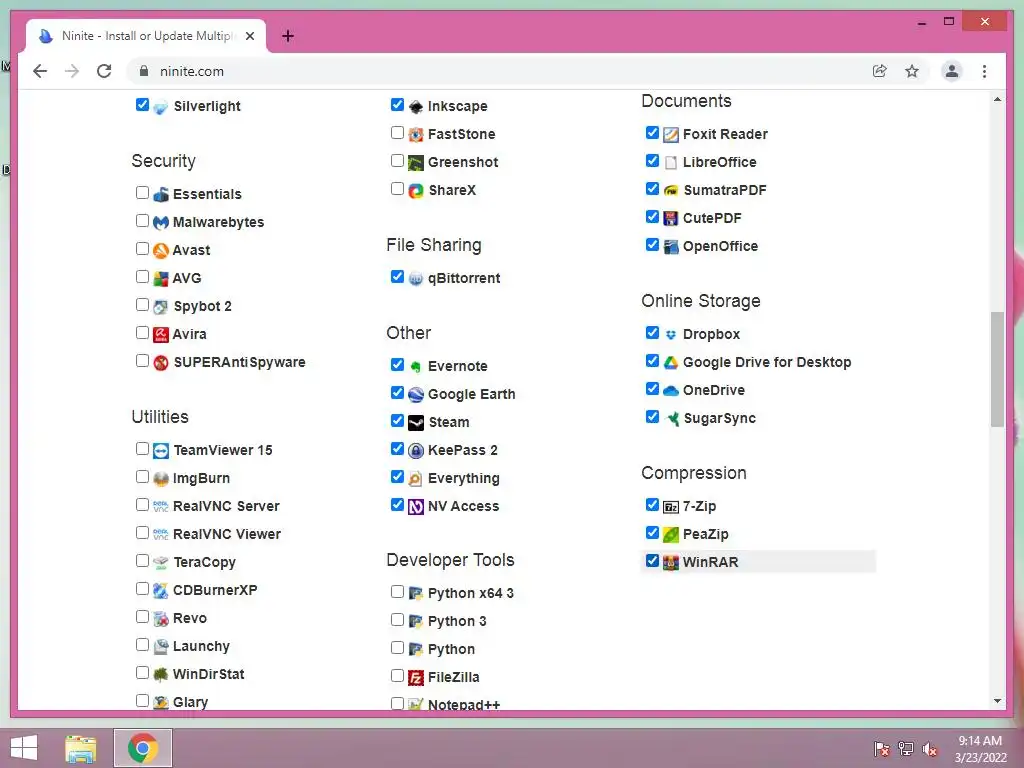The width and height of the screenshot is (1024, 768).
Task: Click the Chrome taskbar icon
Action: coord(142,748)
